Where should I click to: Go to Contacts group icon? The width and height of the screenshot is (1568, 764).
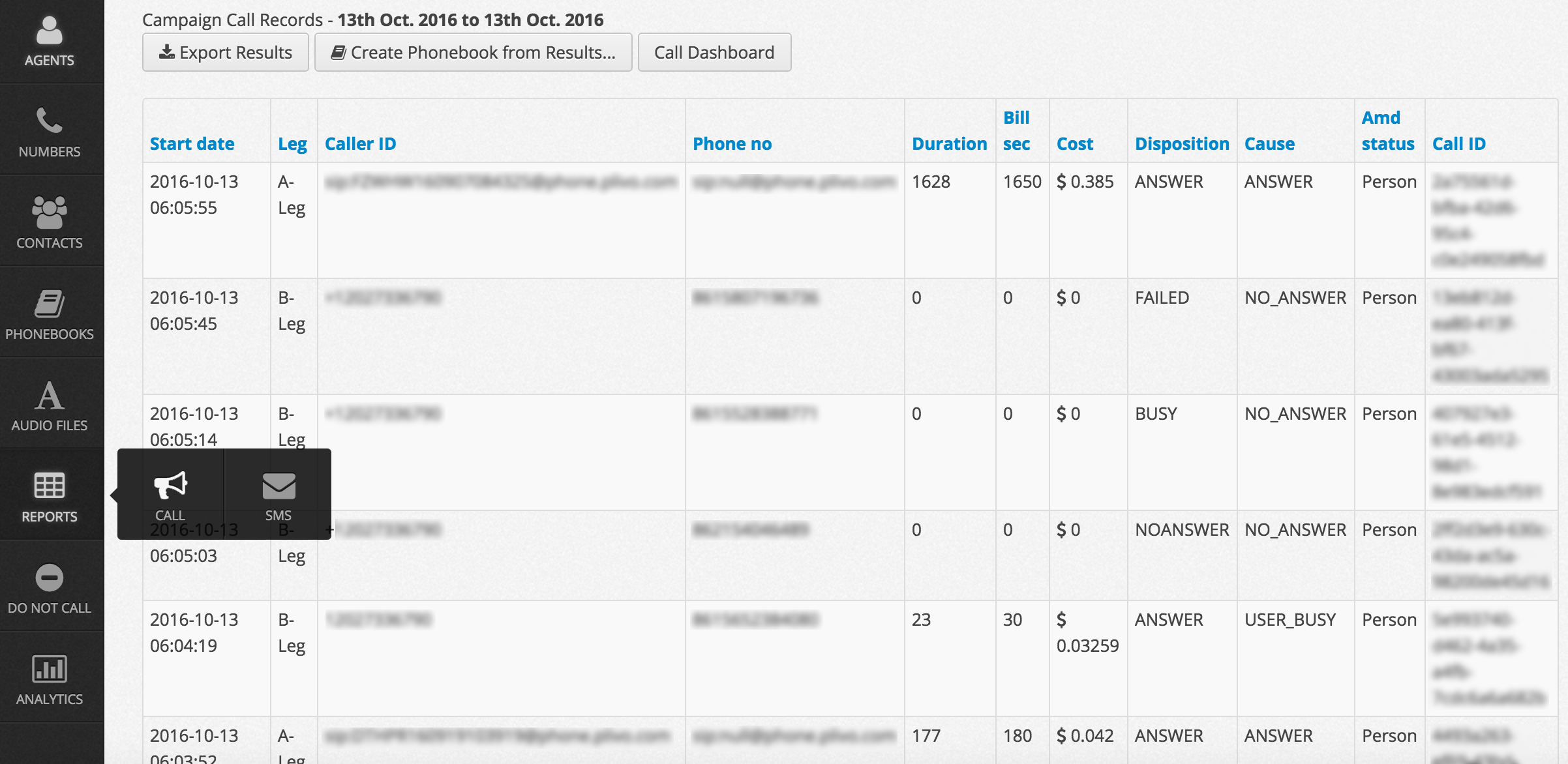pyautogui.click(x=50, y=213)
